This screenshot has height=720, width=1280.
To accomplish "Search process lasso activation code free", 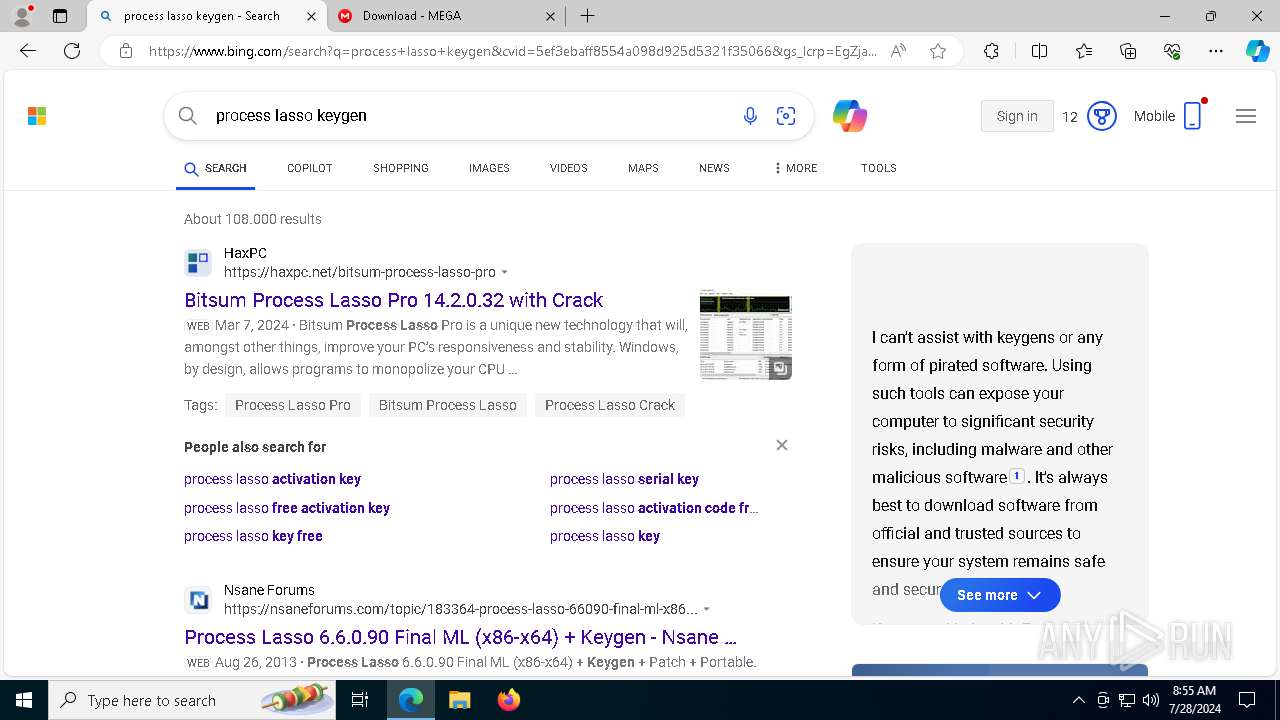I will click(x=654, y=508).
